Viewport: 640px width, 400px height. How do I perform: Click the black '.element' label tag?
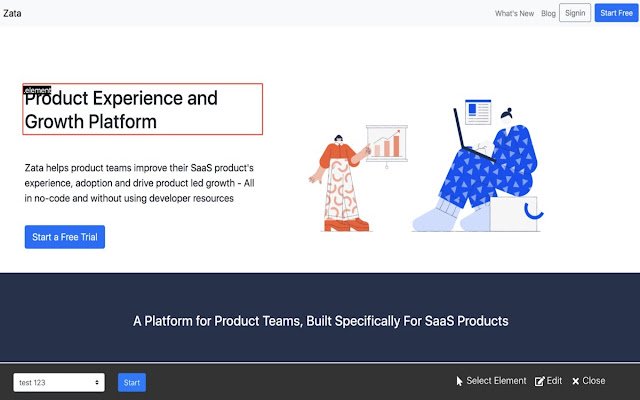pyautogui.click(x=37, y=90)
